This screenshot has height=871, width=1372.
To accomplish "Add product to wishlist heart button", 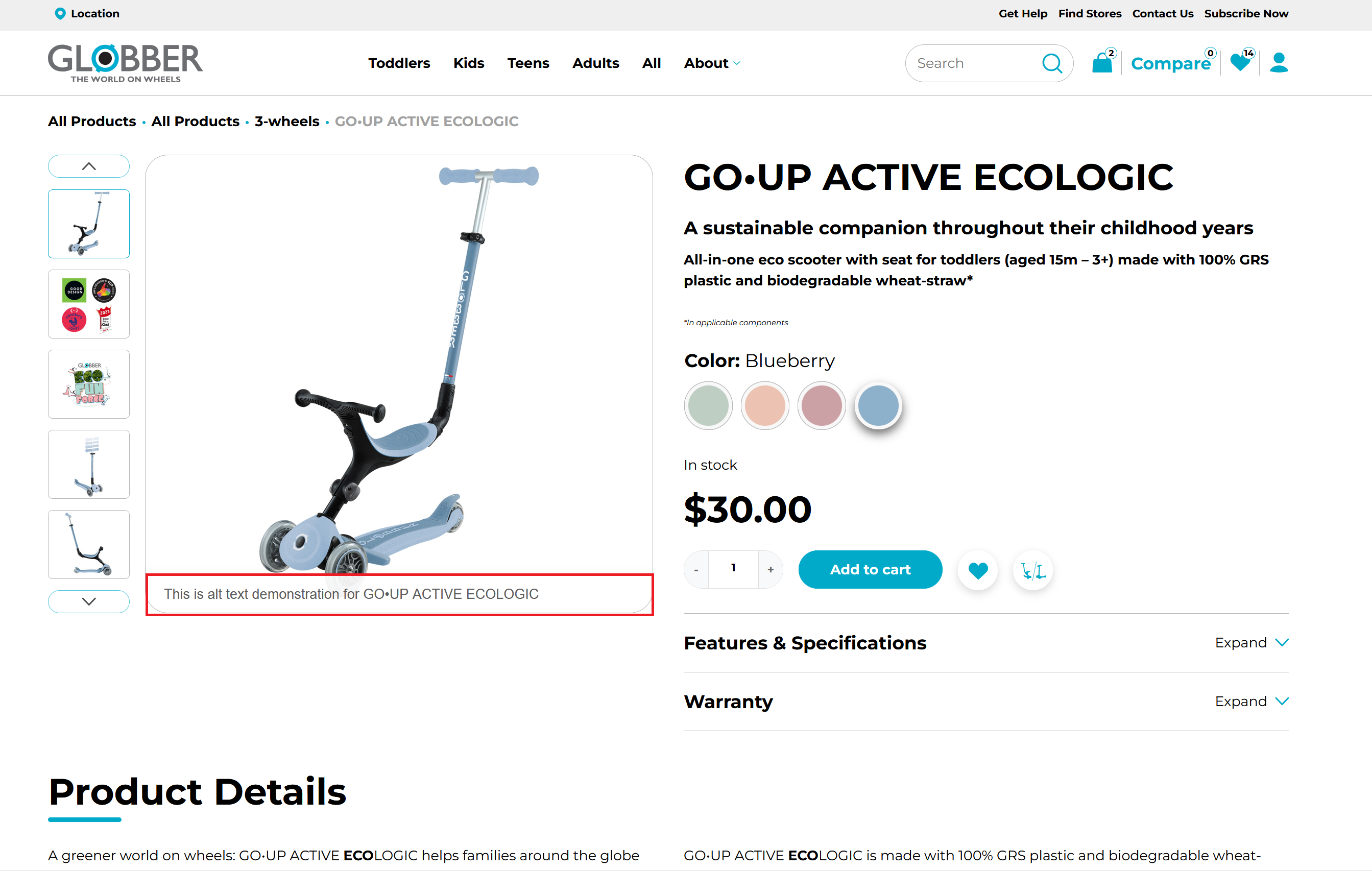I will [x=978, y=570].
